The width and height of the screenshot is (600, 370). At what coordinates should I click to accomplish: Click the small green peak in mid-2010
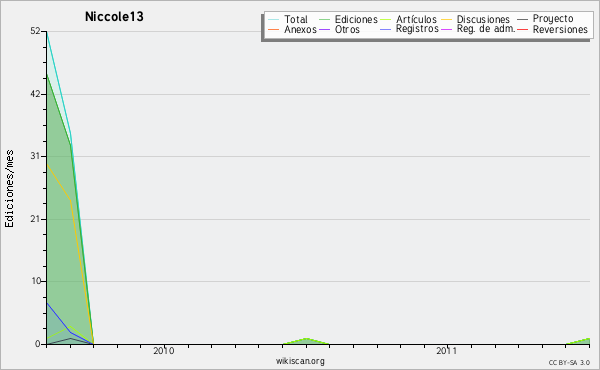click(x=306, y=341)
